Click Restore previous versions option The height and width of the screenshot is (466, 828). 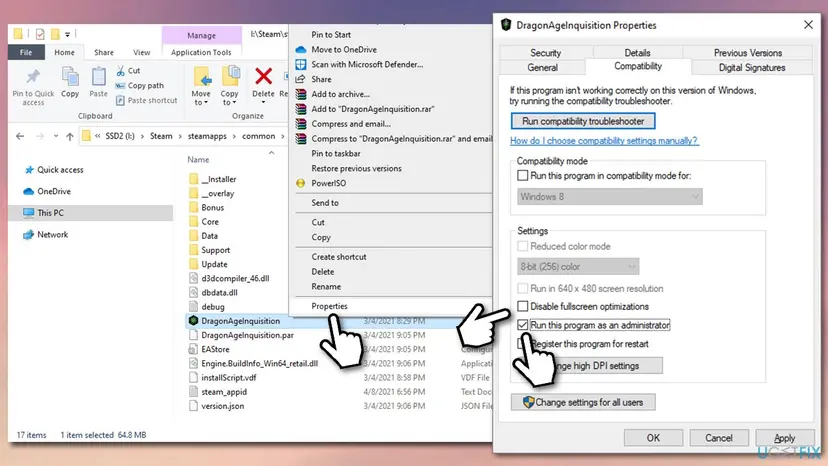point(356,169)
